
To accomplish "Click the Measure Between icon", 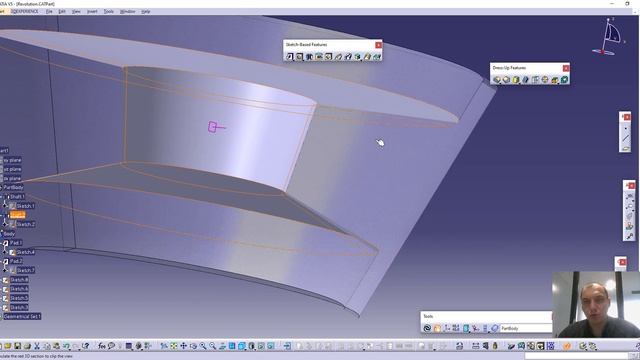I will pyautogui.click(x=476, y=346).
